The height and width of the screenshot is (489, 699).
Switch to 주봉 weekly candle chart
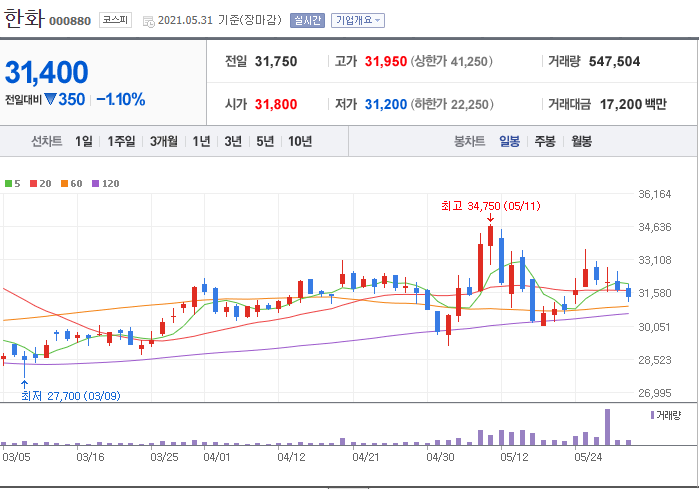coord(545,142)
